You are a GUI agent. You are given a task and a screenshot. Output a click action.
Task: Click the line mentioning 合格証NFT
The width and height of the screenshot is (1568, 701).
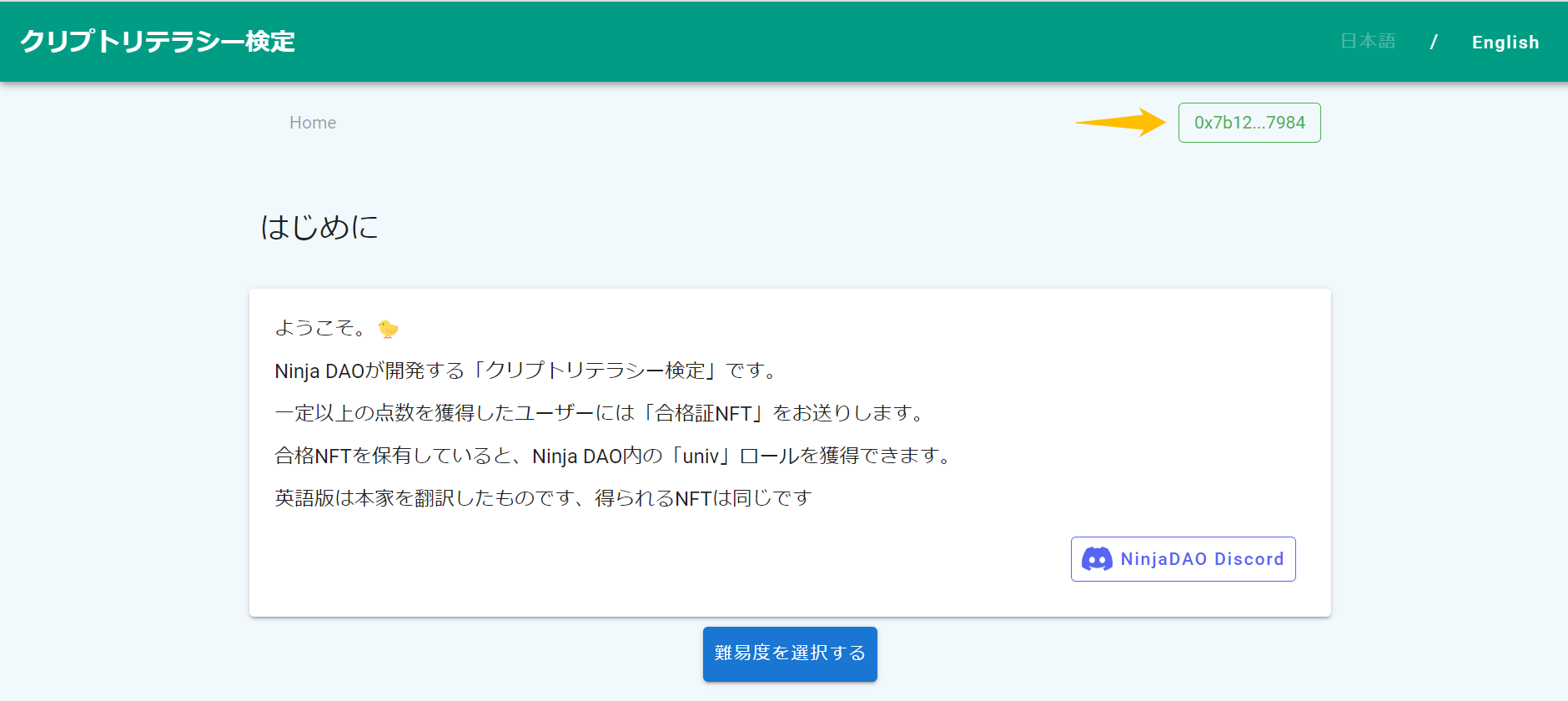[x=600, y=413]
